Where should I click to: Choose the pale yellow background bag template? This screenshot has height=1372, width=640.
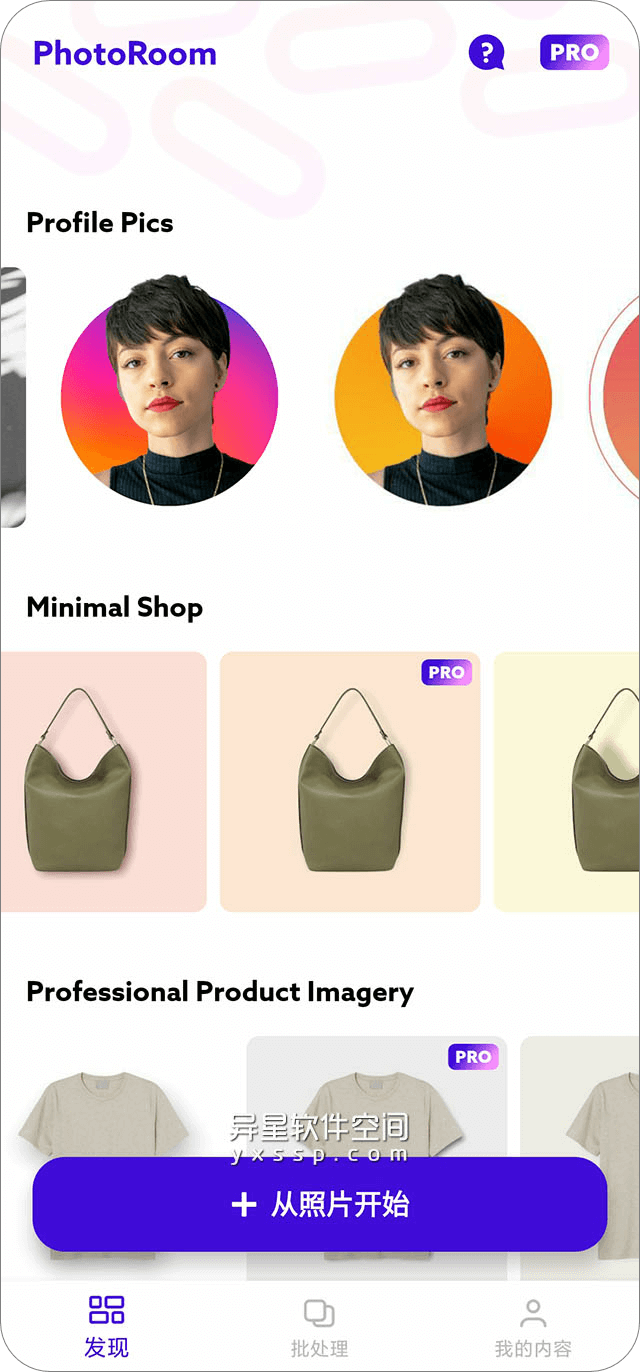[567, 782]
